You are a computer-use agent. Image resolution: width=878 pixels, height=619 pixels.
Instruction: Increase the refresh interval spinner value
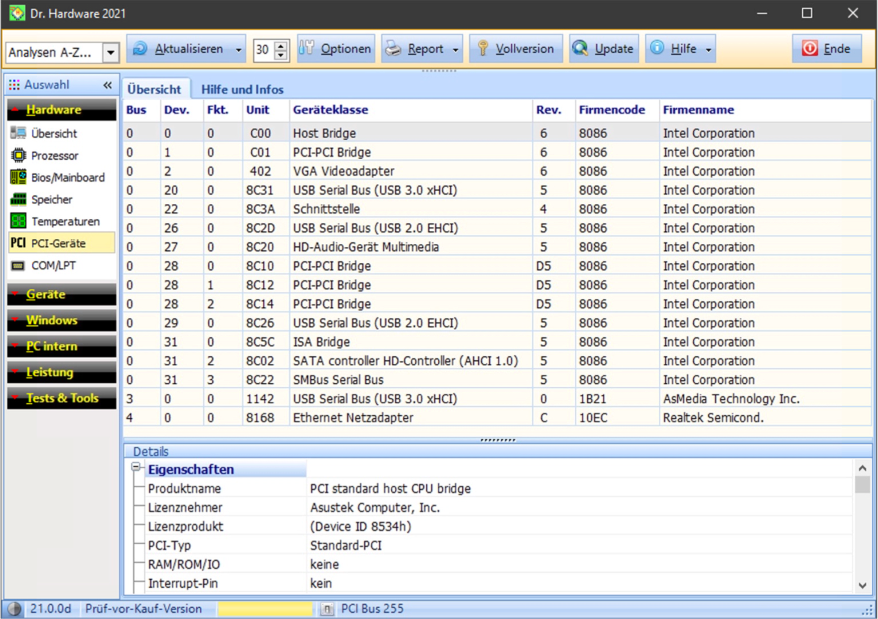coord(281,45)
